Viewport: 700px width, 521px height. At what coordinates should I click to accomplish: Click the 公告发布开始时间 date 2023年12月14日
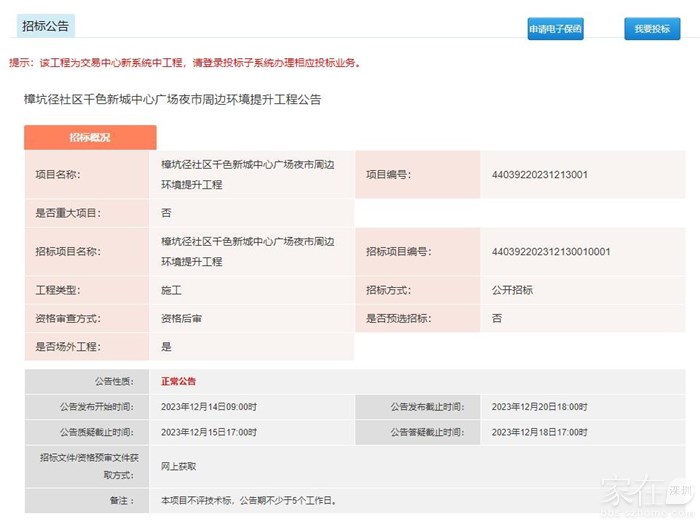click(x=209, y=407)
